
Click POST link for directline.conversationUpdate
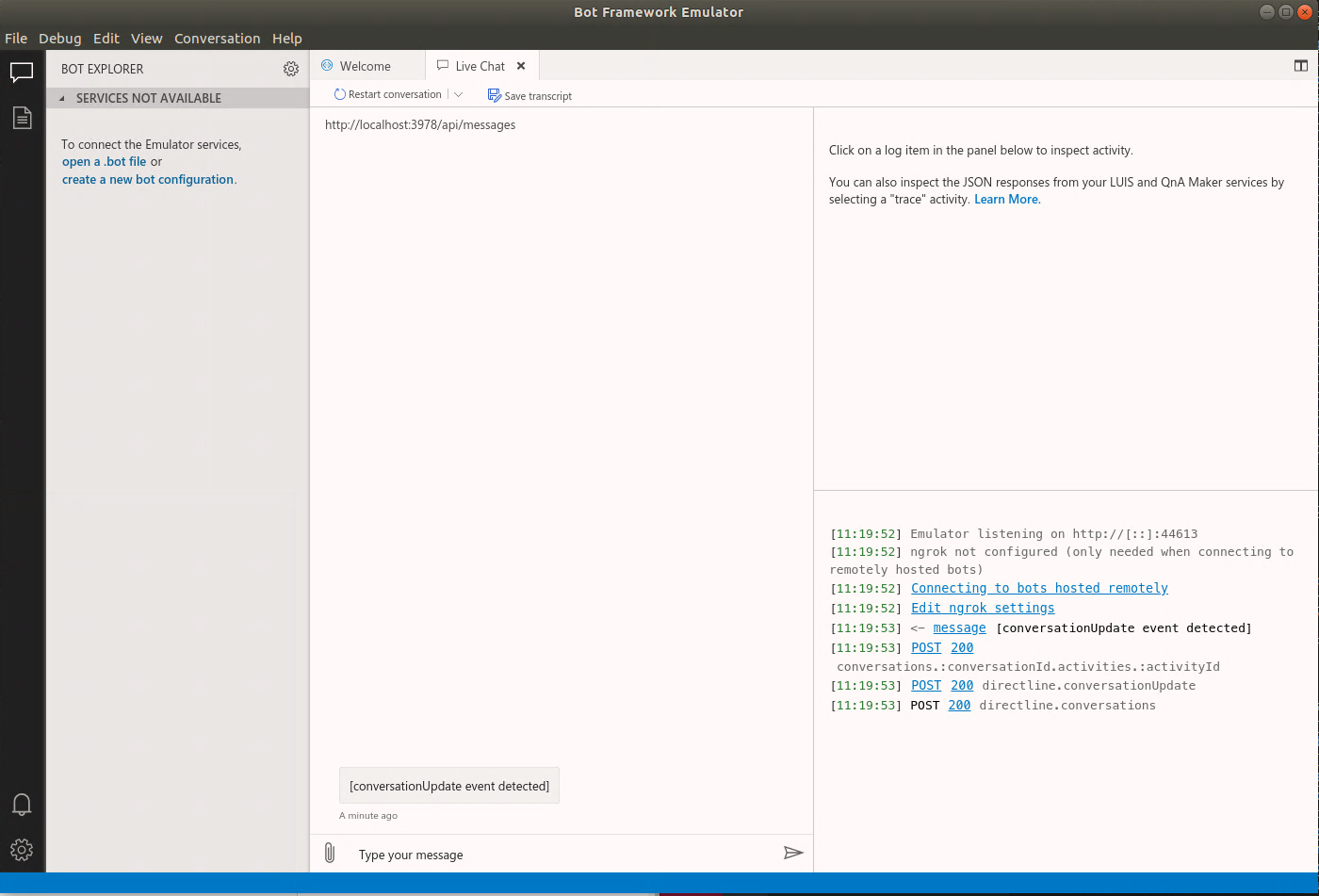coord(926,685)
